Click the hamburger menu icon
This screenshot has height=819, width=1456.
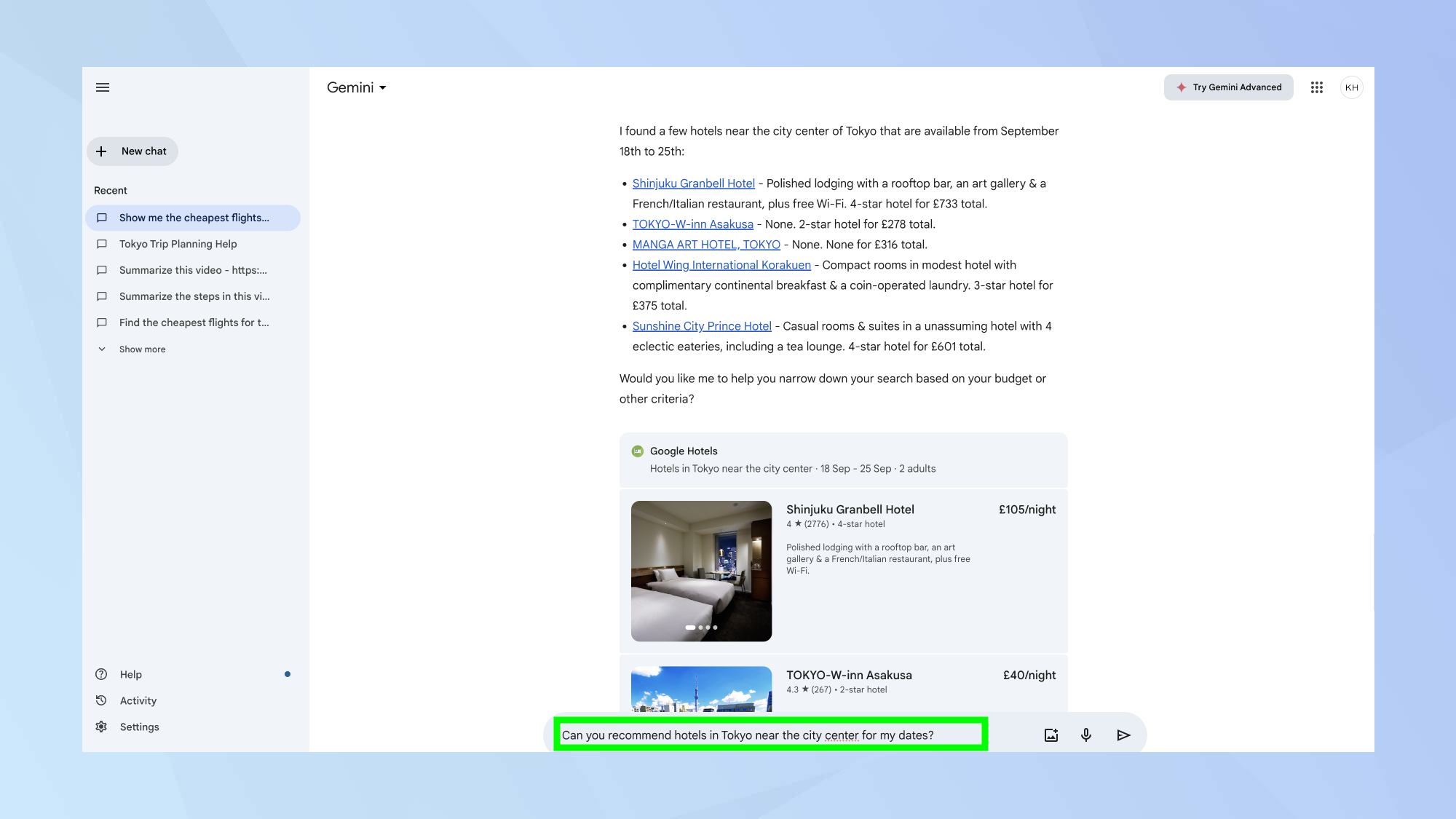[103, 88]
